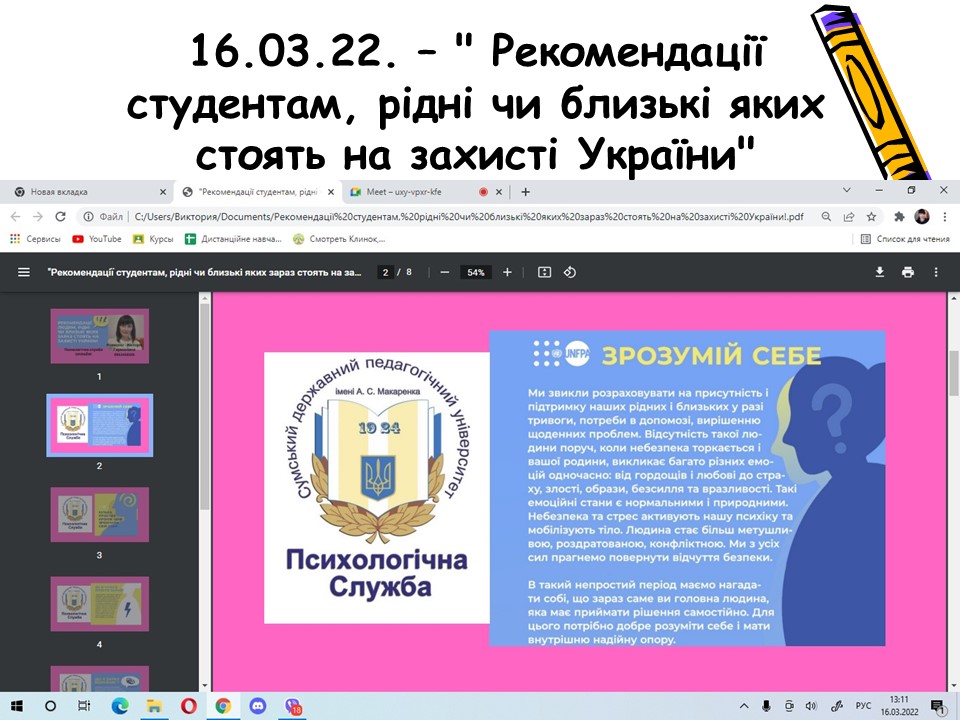Open tab search dropdown chevron
Image resolution: width=960 pixels, height=720 pixels.
tap(847, 190)
